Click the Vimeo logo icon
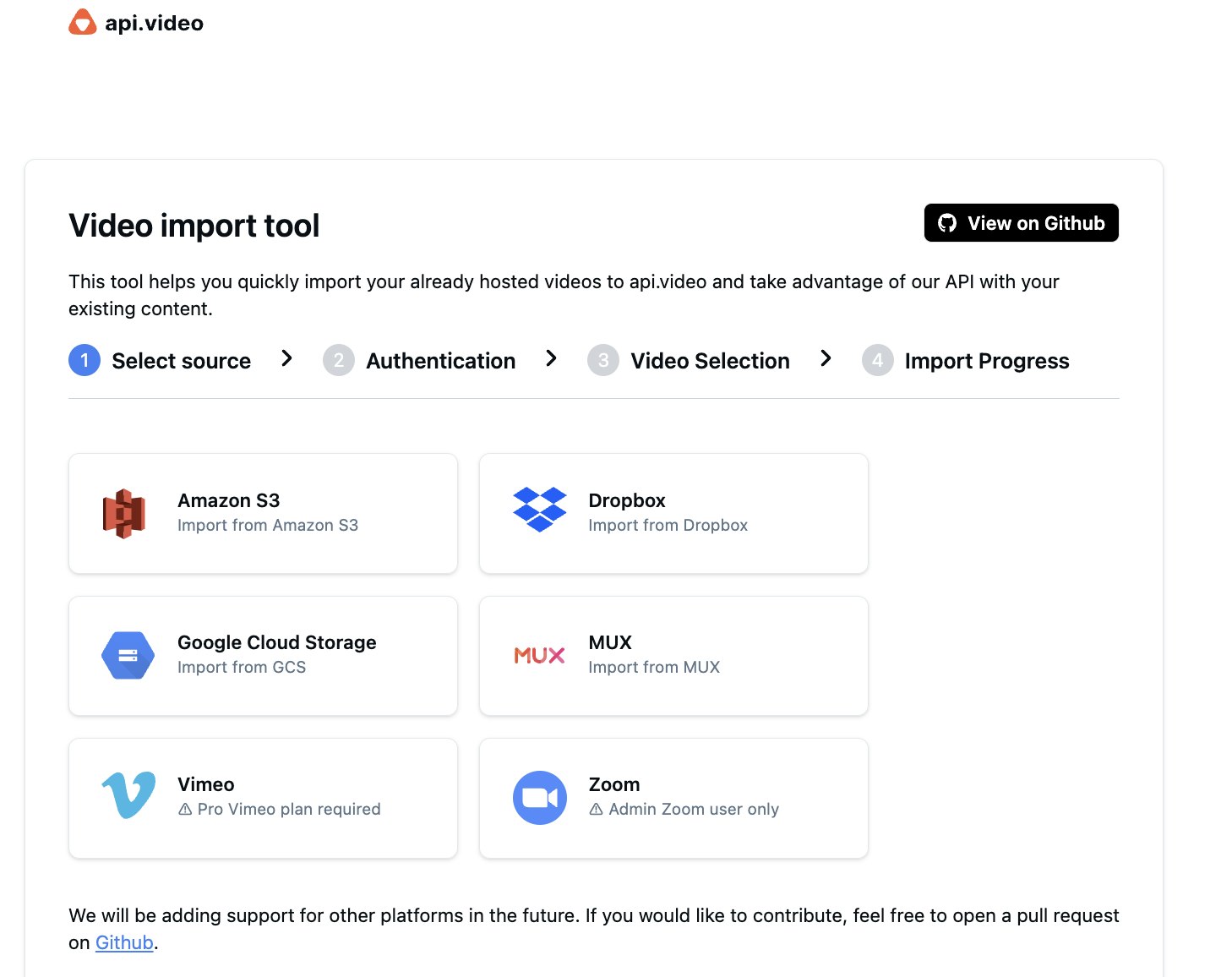Screen dimensions: 1232x977 (x=128, y=794)
